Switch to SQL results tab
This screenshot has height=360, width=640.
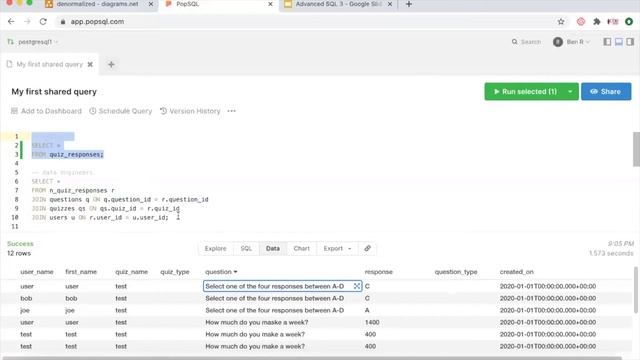(x=246, y=249)
